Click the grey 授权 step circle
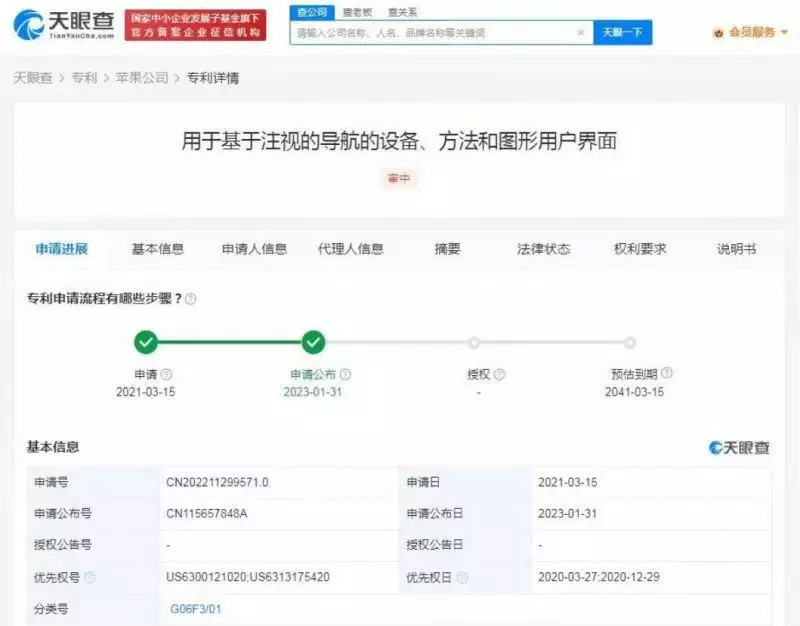This screenshot has height=626, width=800. tap(474, 343)
